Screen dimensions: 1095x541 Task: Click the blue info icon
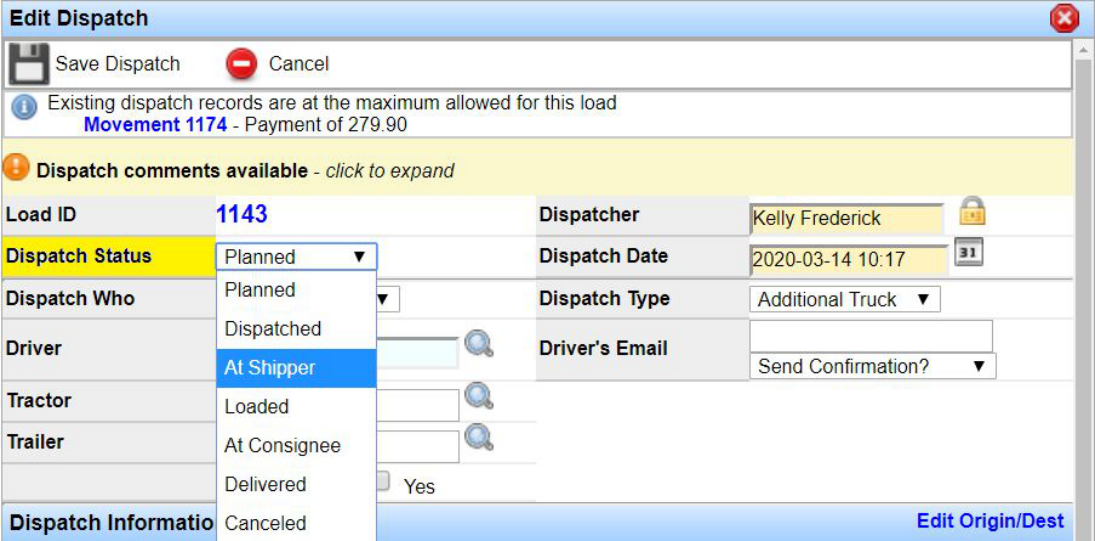(x=25, y=109)
